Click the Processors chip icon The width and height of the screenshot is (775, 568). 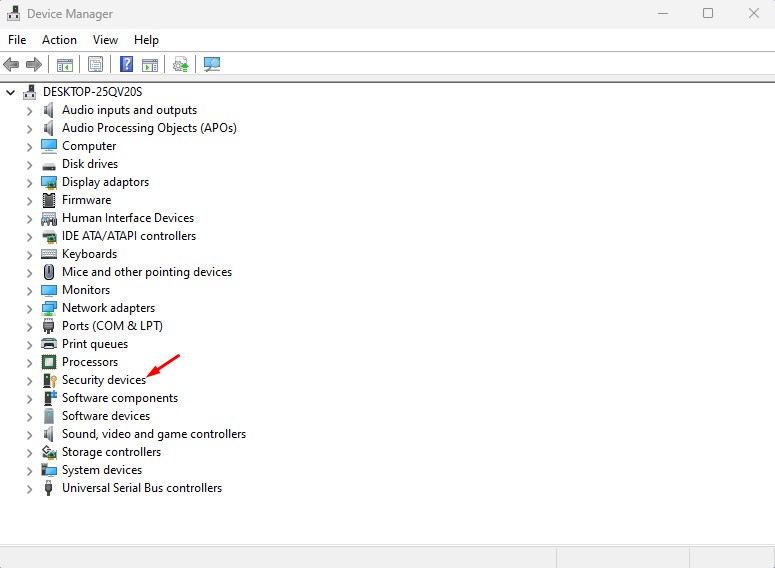click(x=49, y=362)
